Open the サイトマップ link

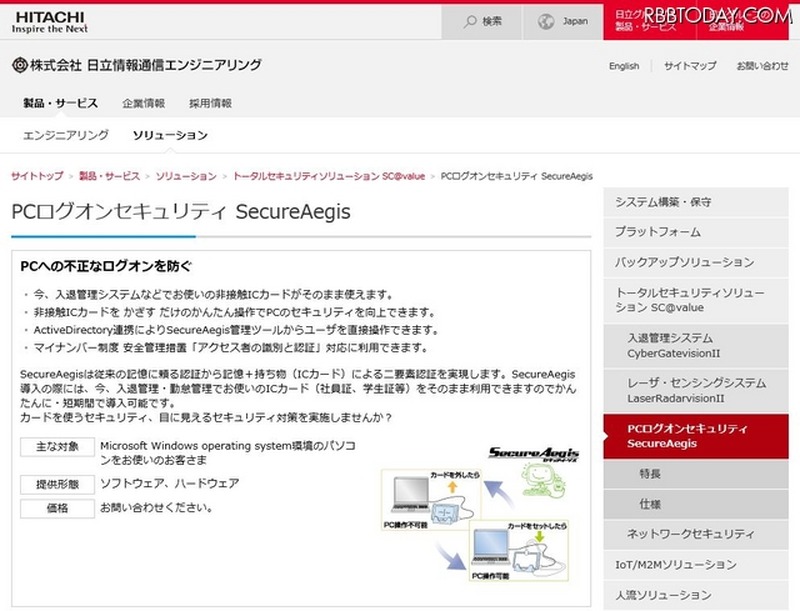pos(690,67)
